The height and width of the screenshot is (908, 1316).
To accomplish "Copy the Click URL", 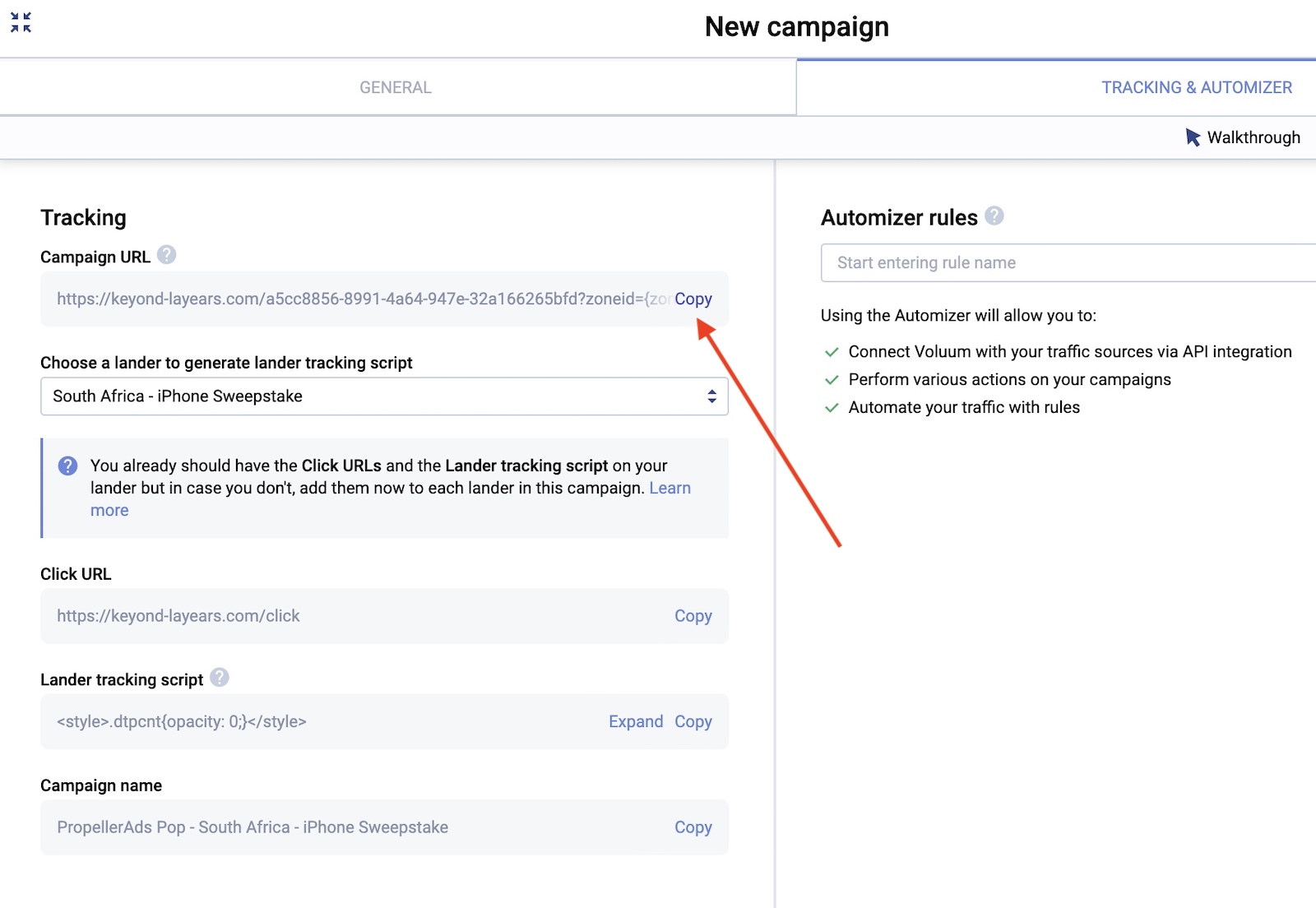I will tap(693, 616).
